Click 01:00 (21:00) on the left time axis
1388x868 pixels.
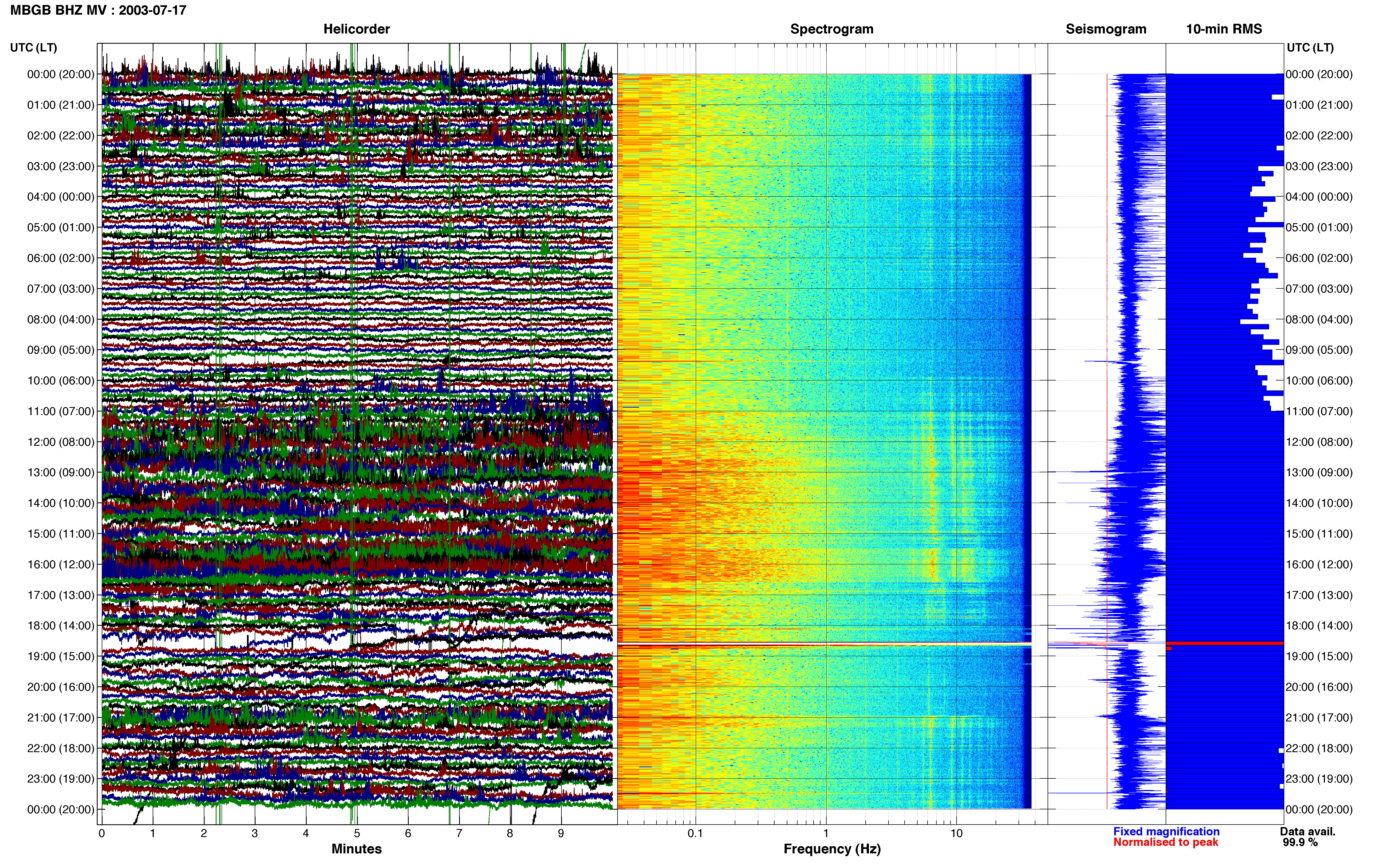(x=61, y=105)
